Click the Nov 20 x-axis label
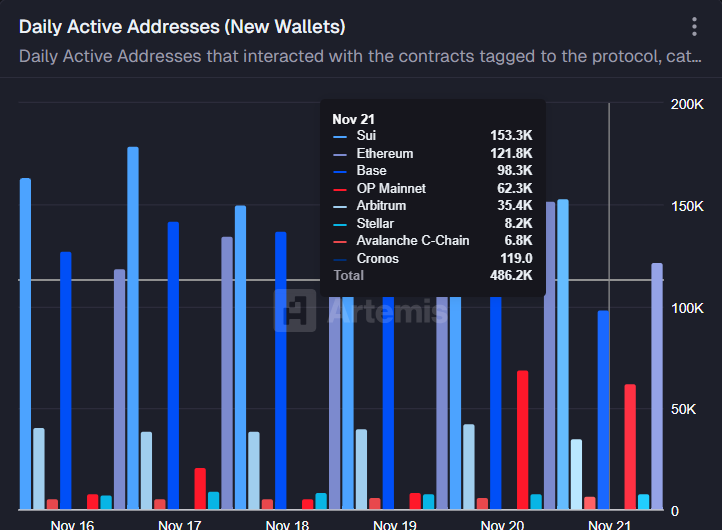This screenshot has height=530, width=722. 502,524
